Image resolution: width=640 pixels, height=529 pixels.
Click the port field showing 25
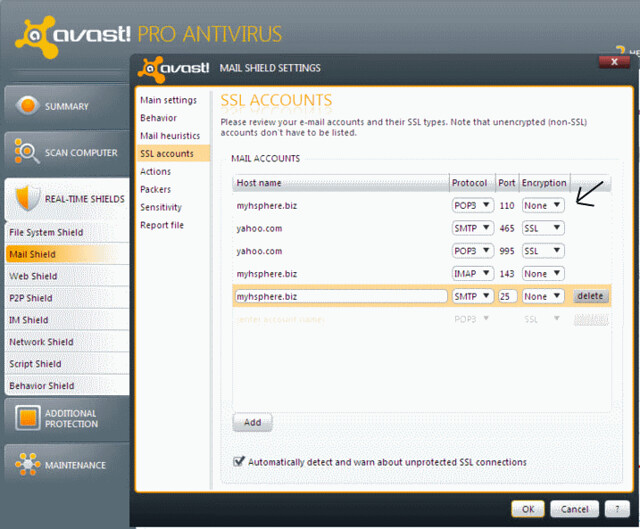(x=507, y=296)
